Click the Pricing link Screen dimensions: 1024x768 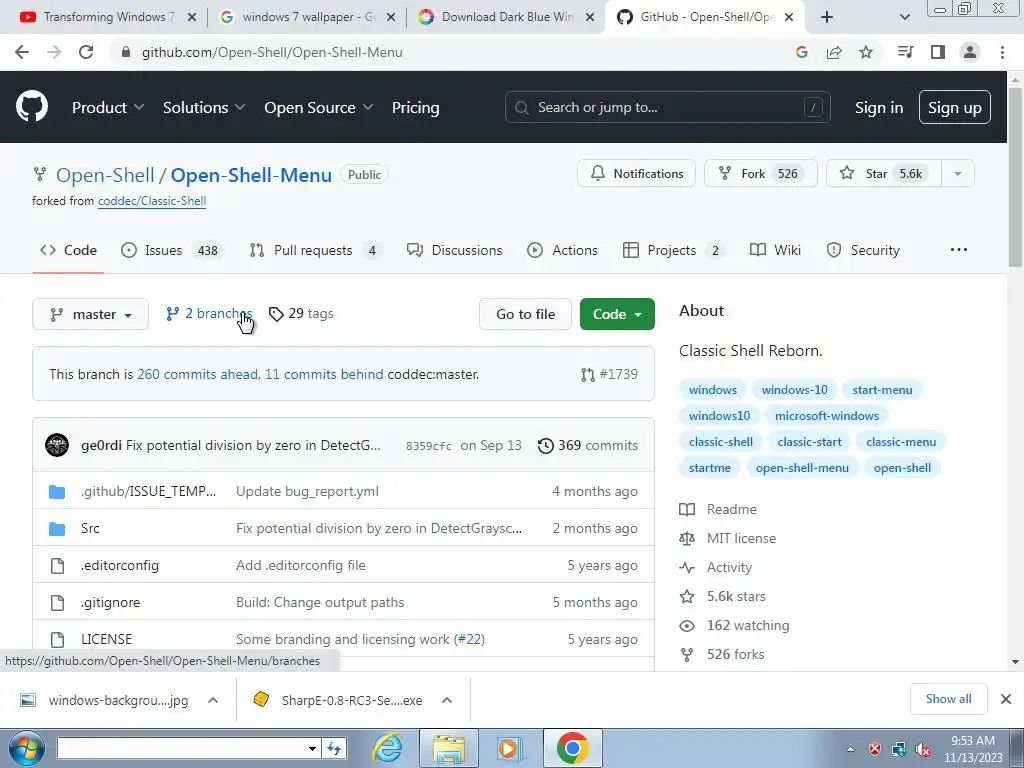(415, 108)
